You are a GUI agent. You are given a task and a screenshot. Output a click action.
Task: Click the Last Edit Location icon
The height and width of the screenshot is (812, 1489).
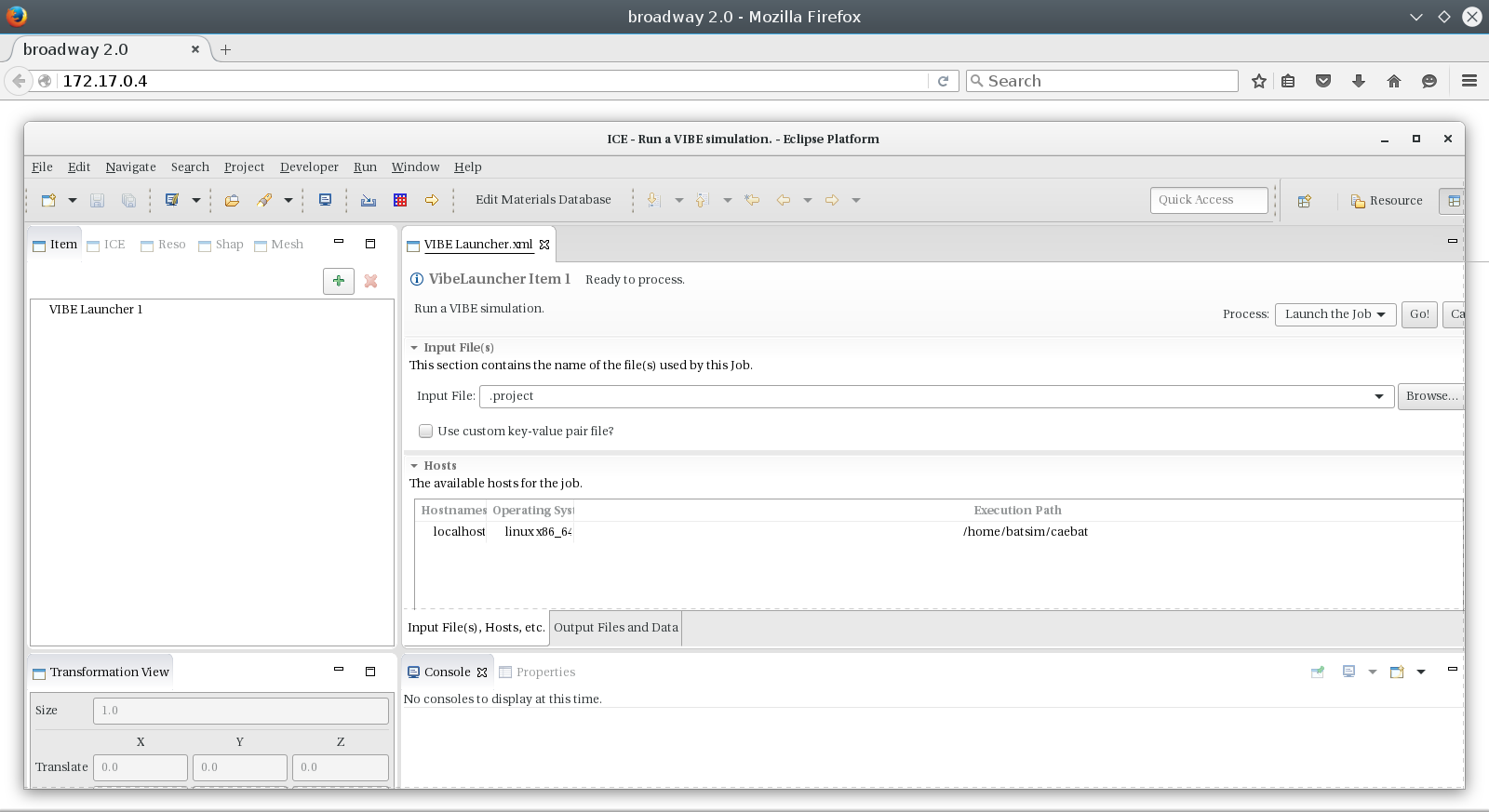pos(752,200)
